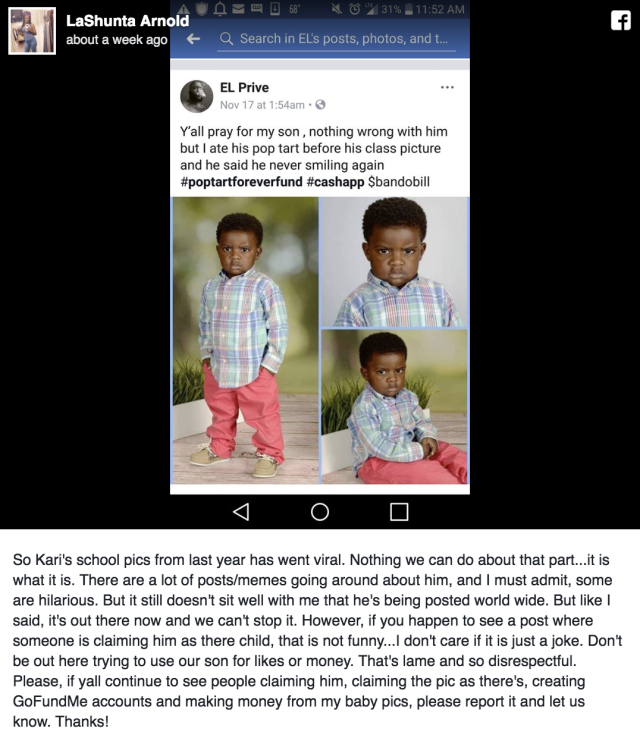Tap the Android back triangle button

(x=241, y=511)
